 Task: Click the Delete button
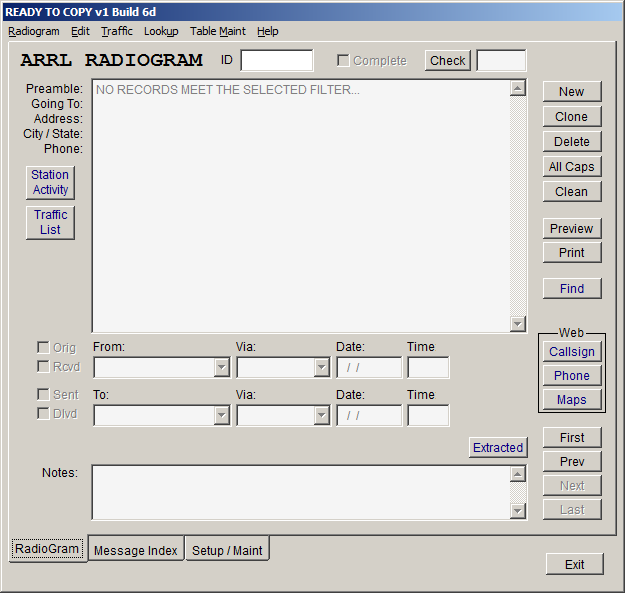(x=572, y=141)
